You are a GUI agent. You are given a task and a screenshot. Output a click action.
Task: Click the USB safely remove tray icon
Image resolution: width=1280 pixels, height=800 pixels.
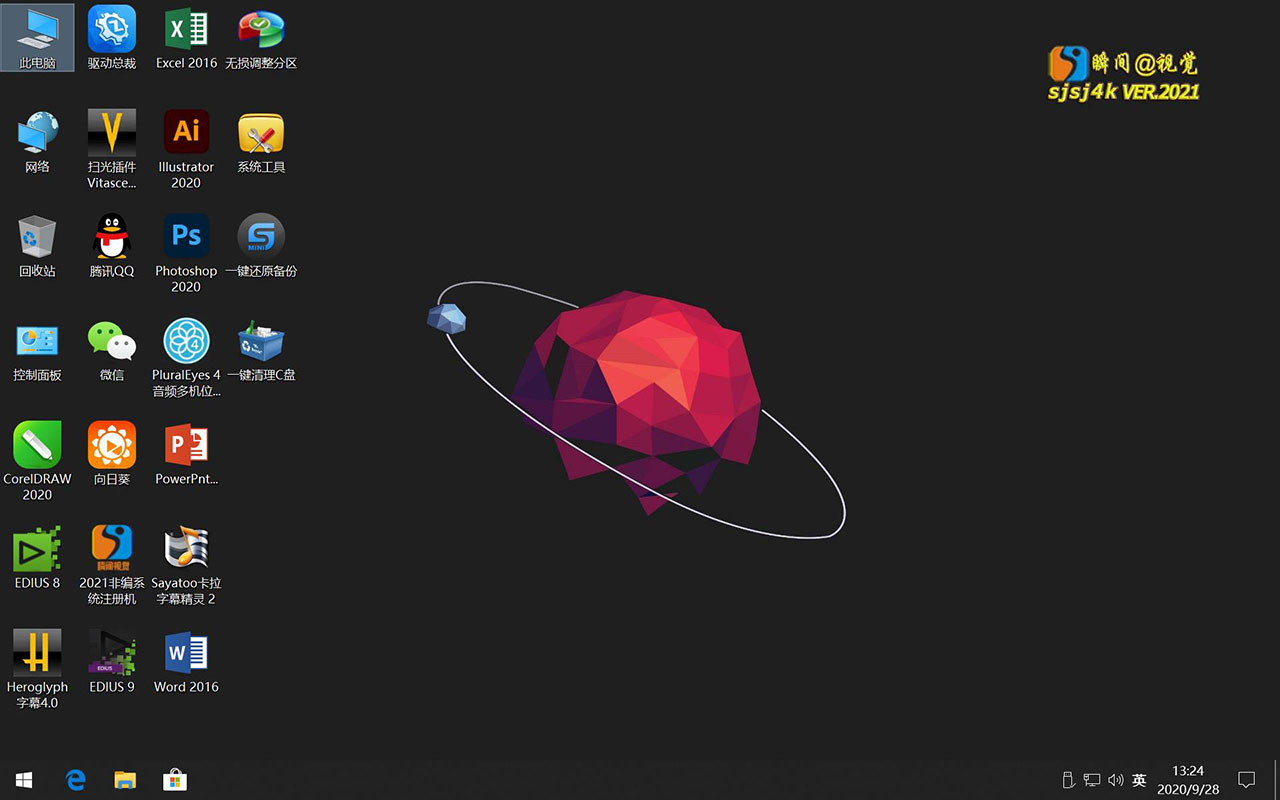[1067, 780]
